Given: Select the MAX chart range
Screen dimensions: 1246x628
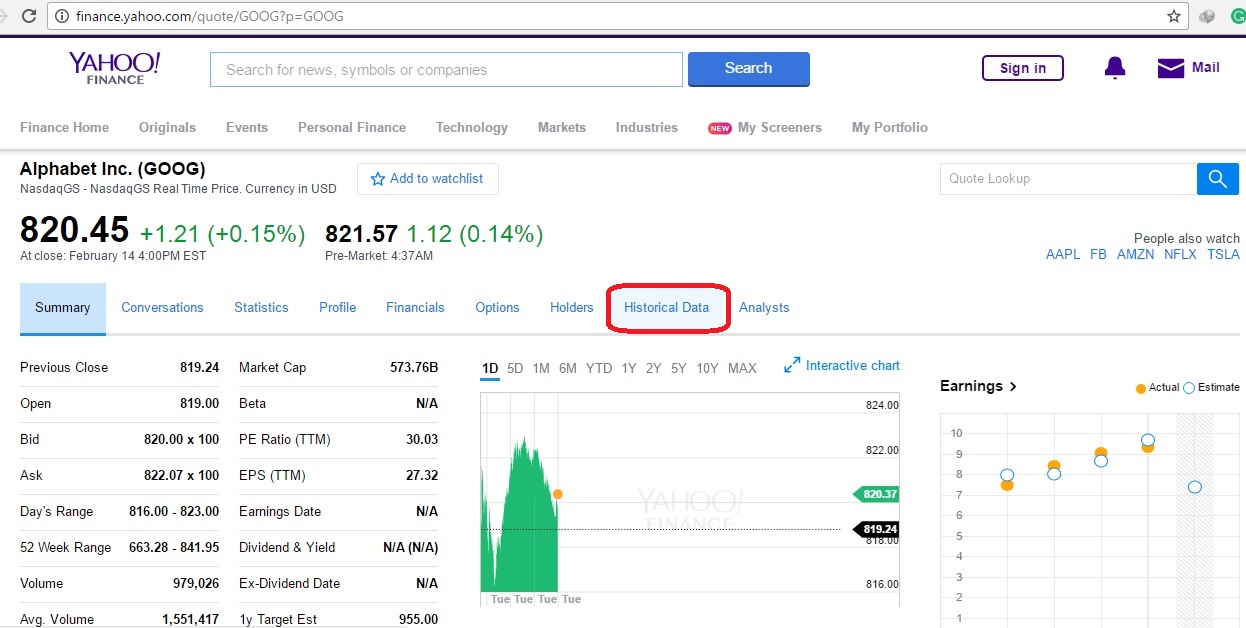Looking at the screenshot, I should tap(742, 368).
